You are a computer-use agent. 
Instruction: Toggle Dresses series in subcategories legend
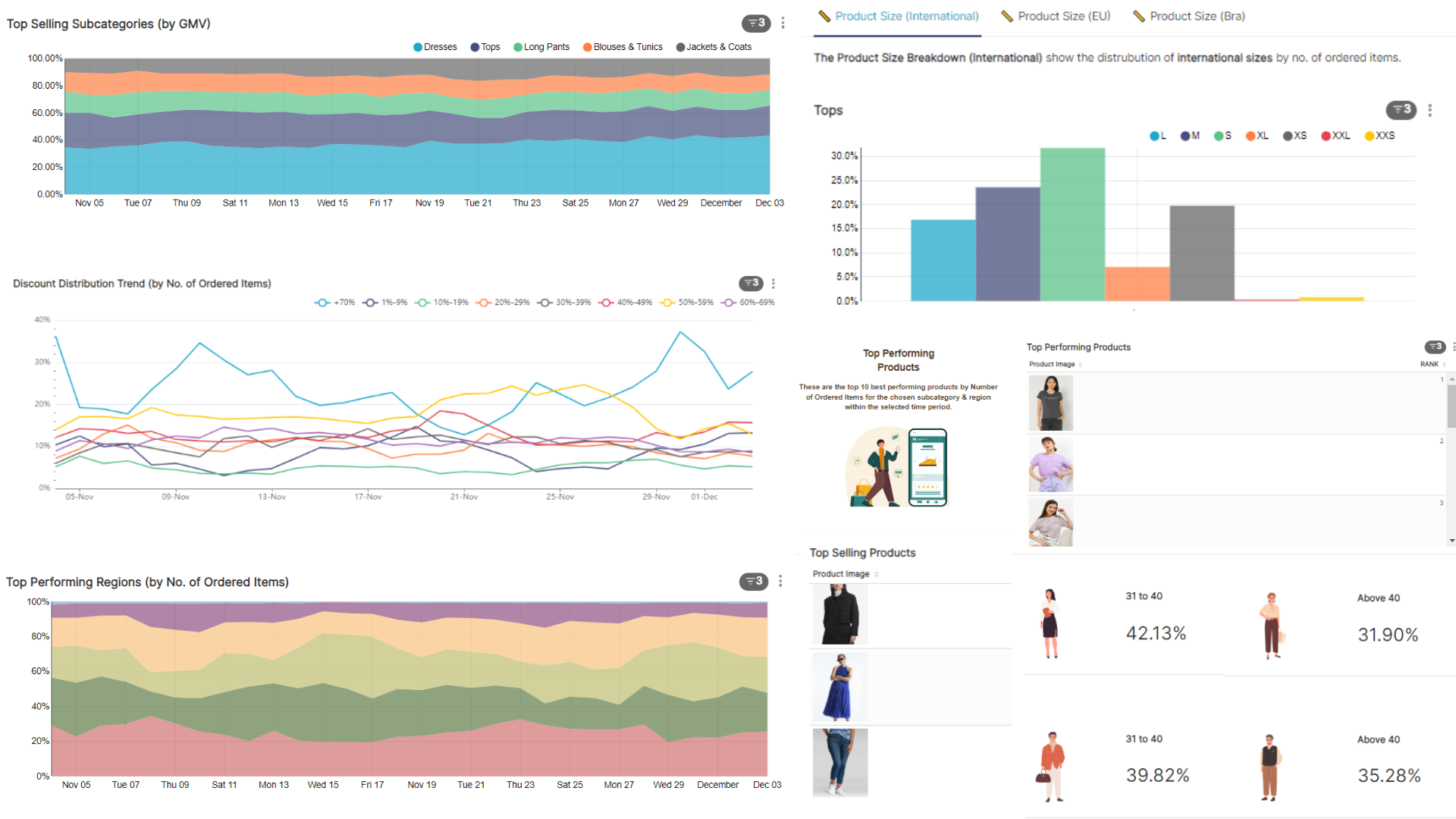[435, 47]
